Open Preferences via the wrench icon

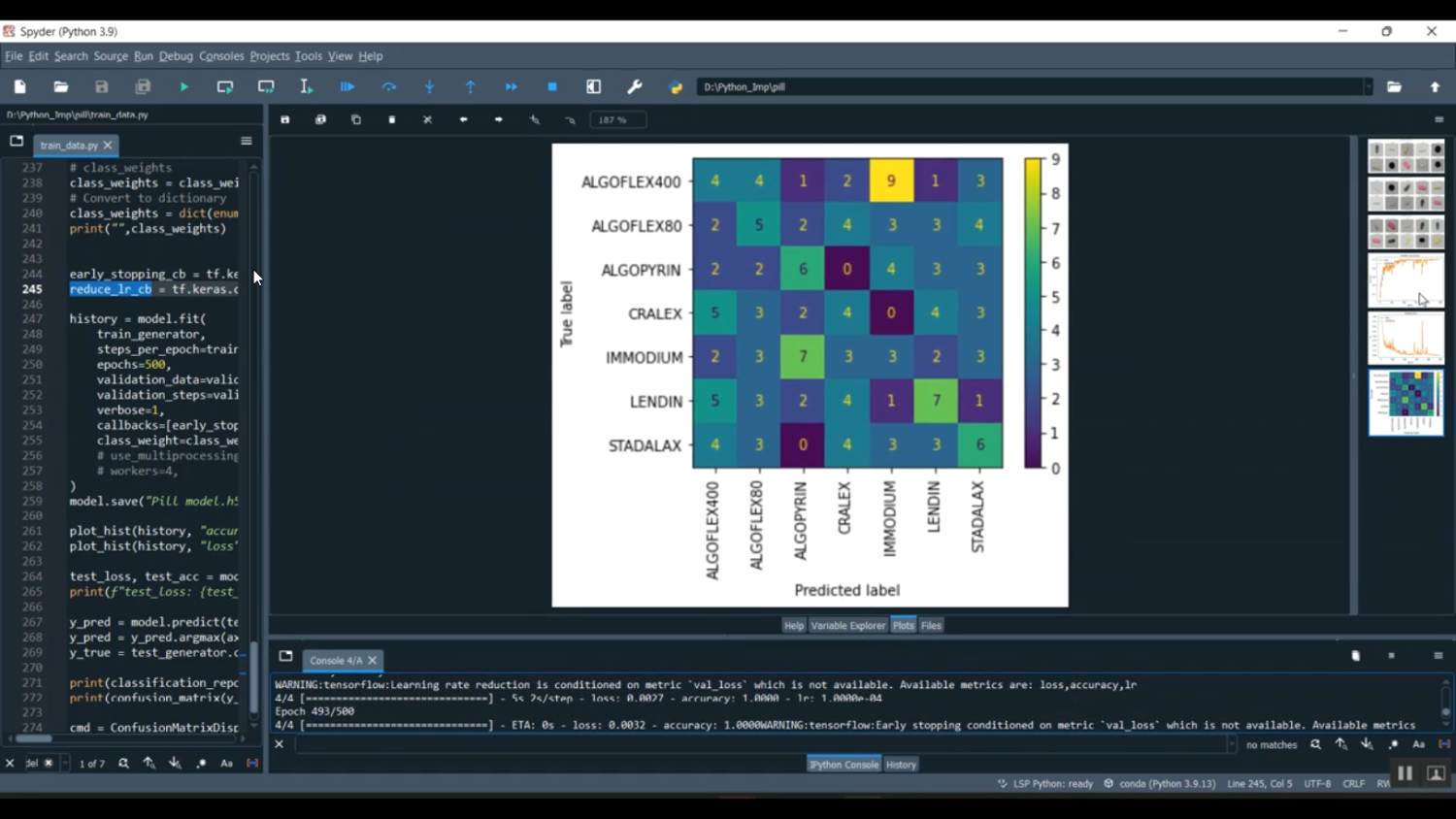[635, 87]
